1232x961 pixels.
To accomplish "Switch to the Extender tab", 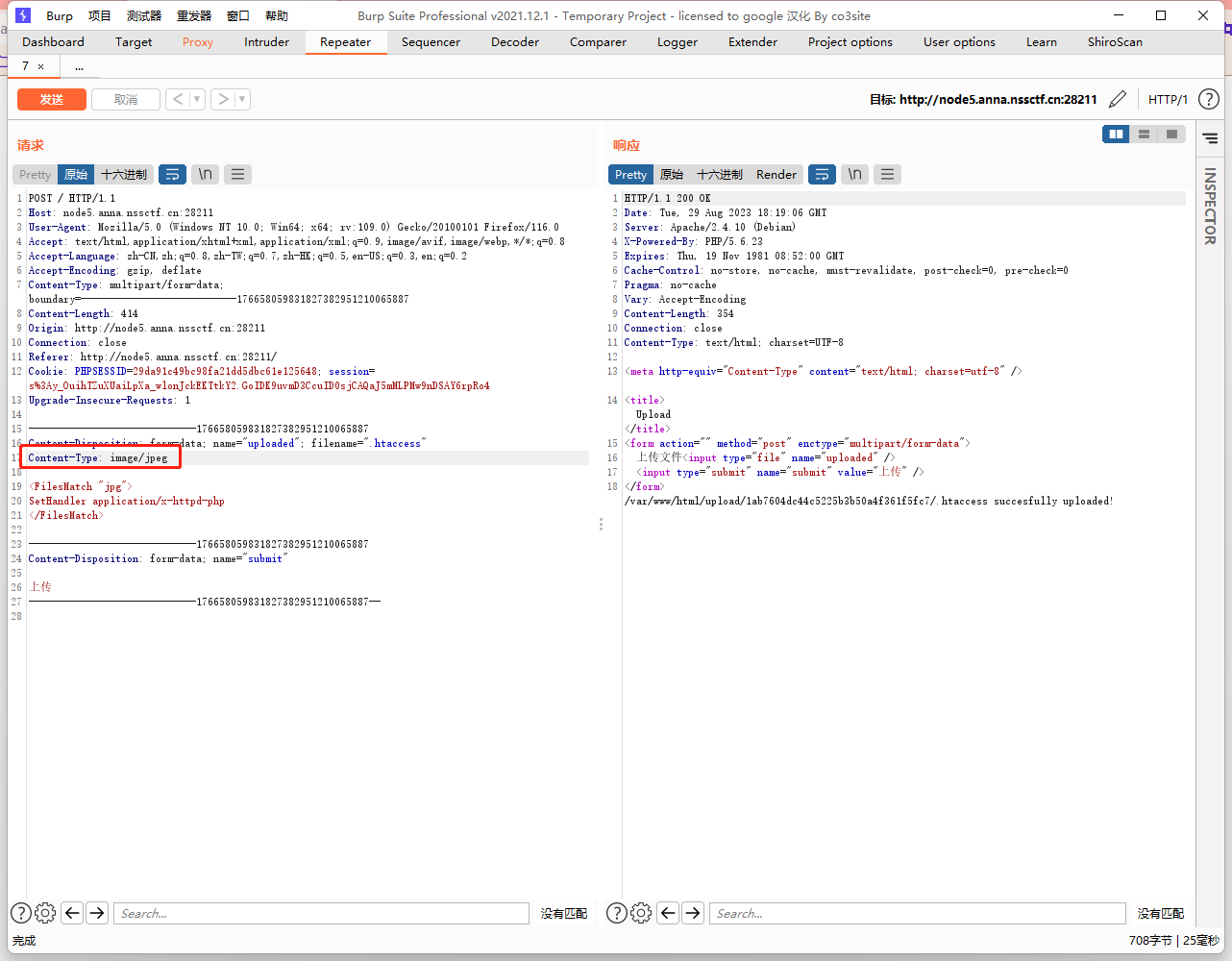I will pyautogui.click(x=752, y=41).
